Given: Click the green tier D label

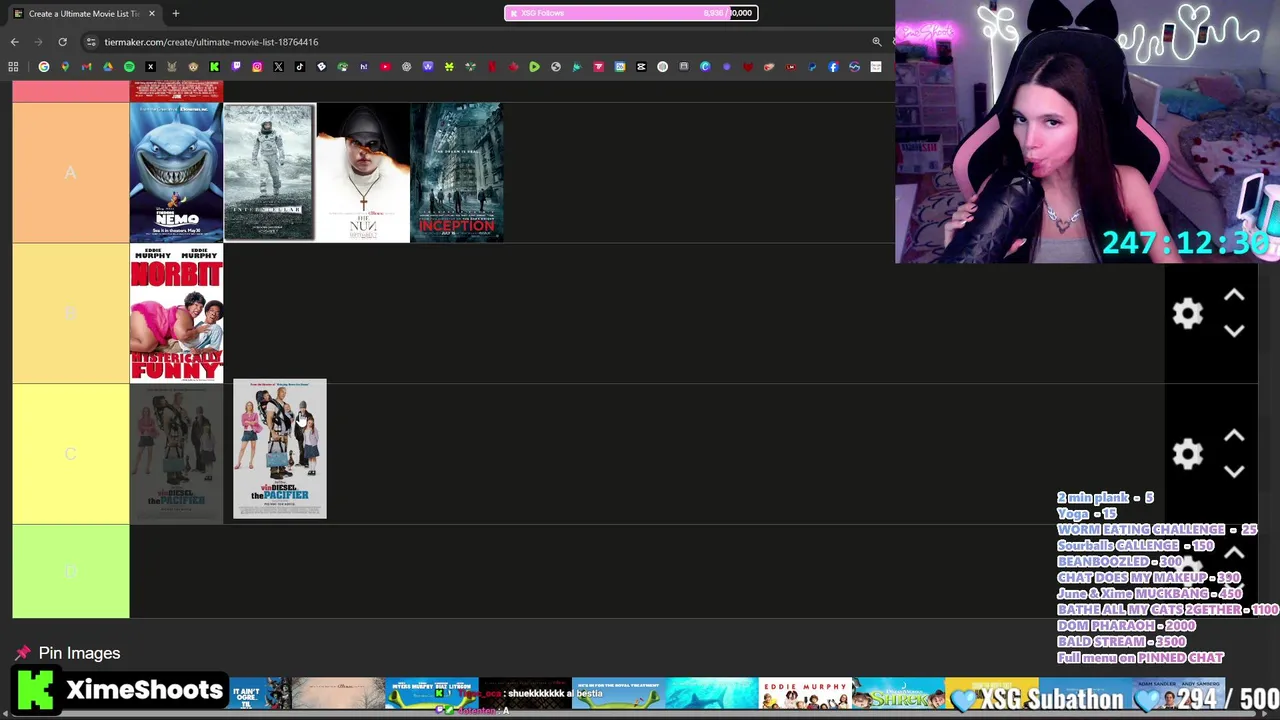Looking at the screenshot, I should [x=71, y=571].
